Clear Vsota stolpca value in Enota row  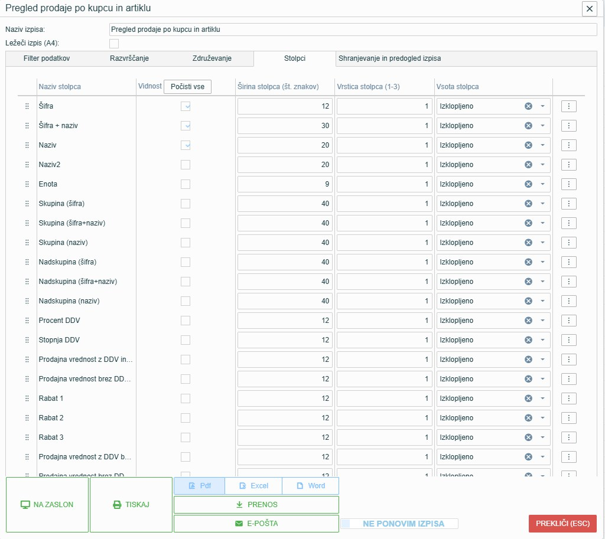pyautogui.click(x=528, y=184)
